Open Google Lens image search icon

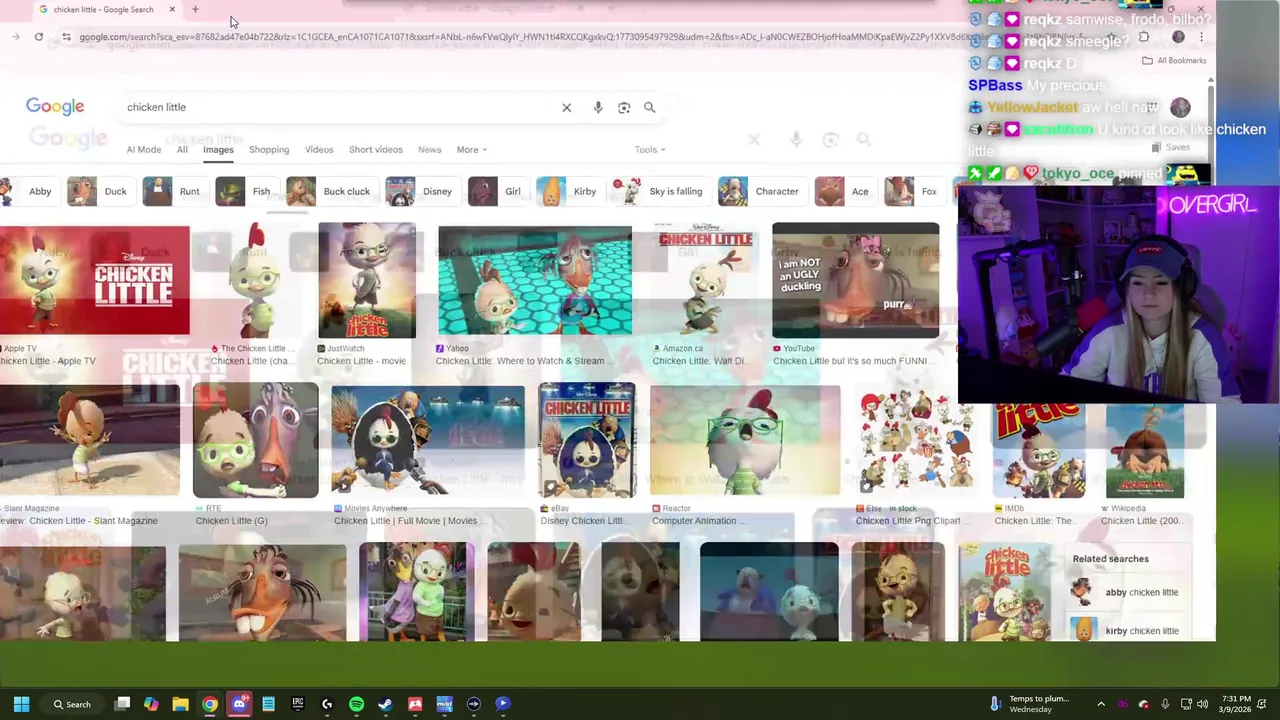click(624, 107)
